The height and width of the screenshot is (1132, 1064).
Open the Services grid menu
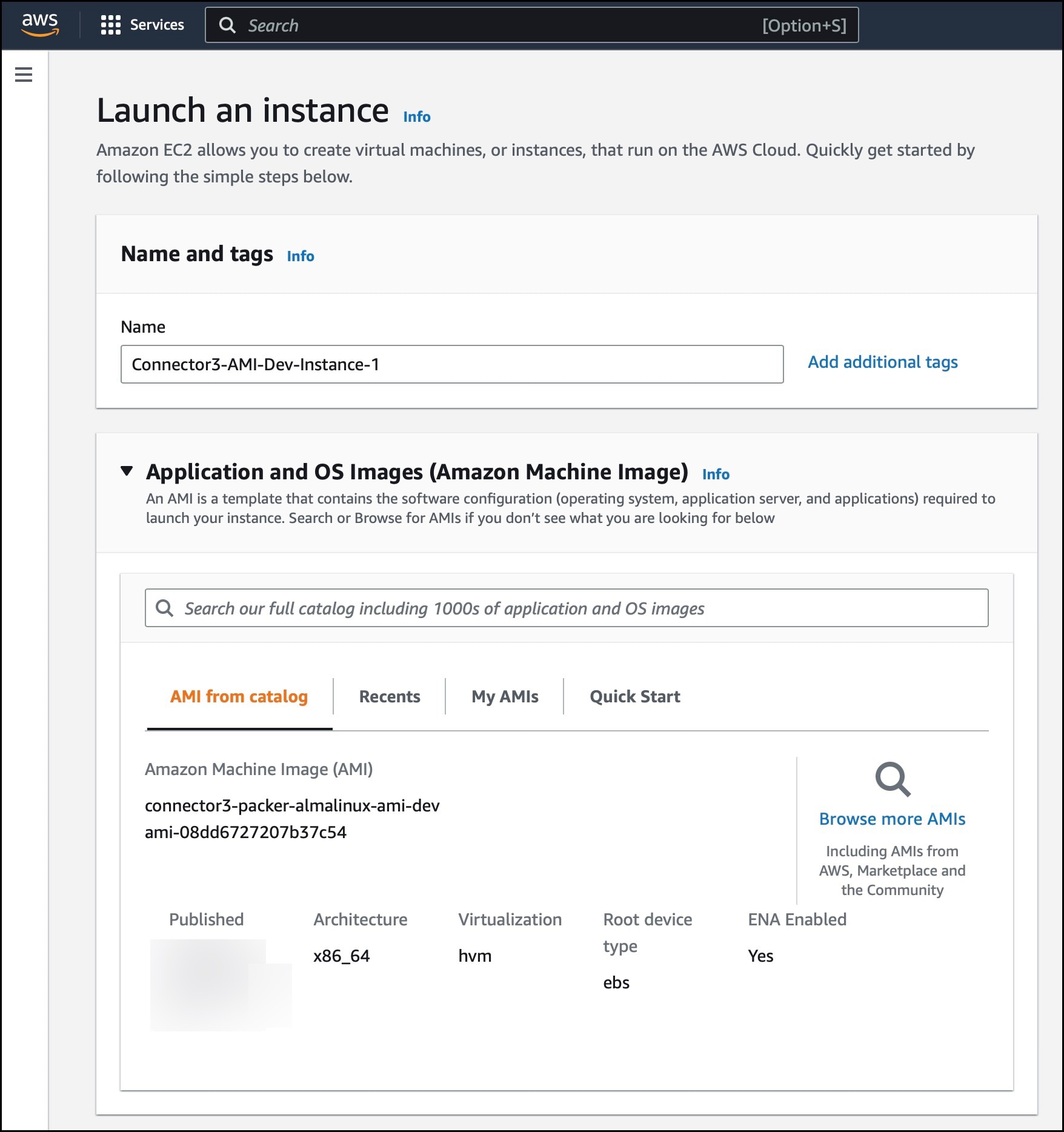110,25
